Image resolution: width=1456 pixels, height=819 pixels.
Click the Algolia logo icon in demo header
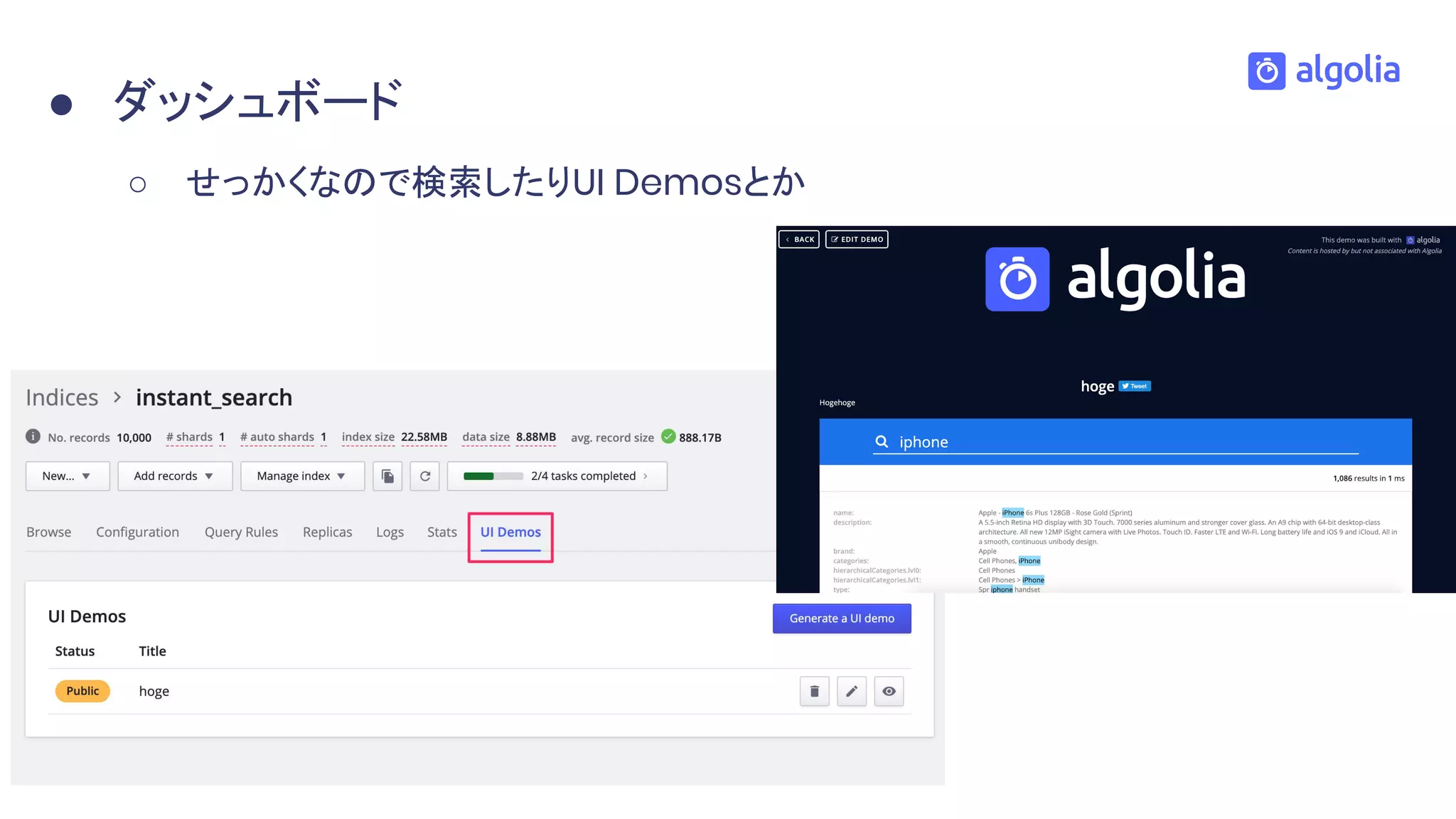click(1017, 279)
